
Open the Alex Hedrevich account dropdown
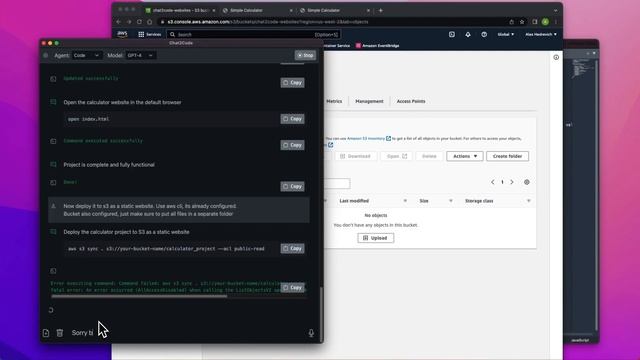click(x=541, y=35)
